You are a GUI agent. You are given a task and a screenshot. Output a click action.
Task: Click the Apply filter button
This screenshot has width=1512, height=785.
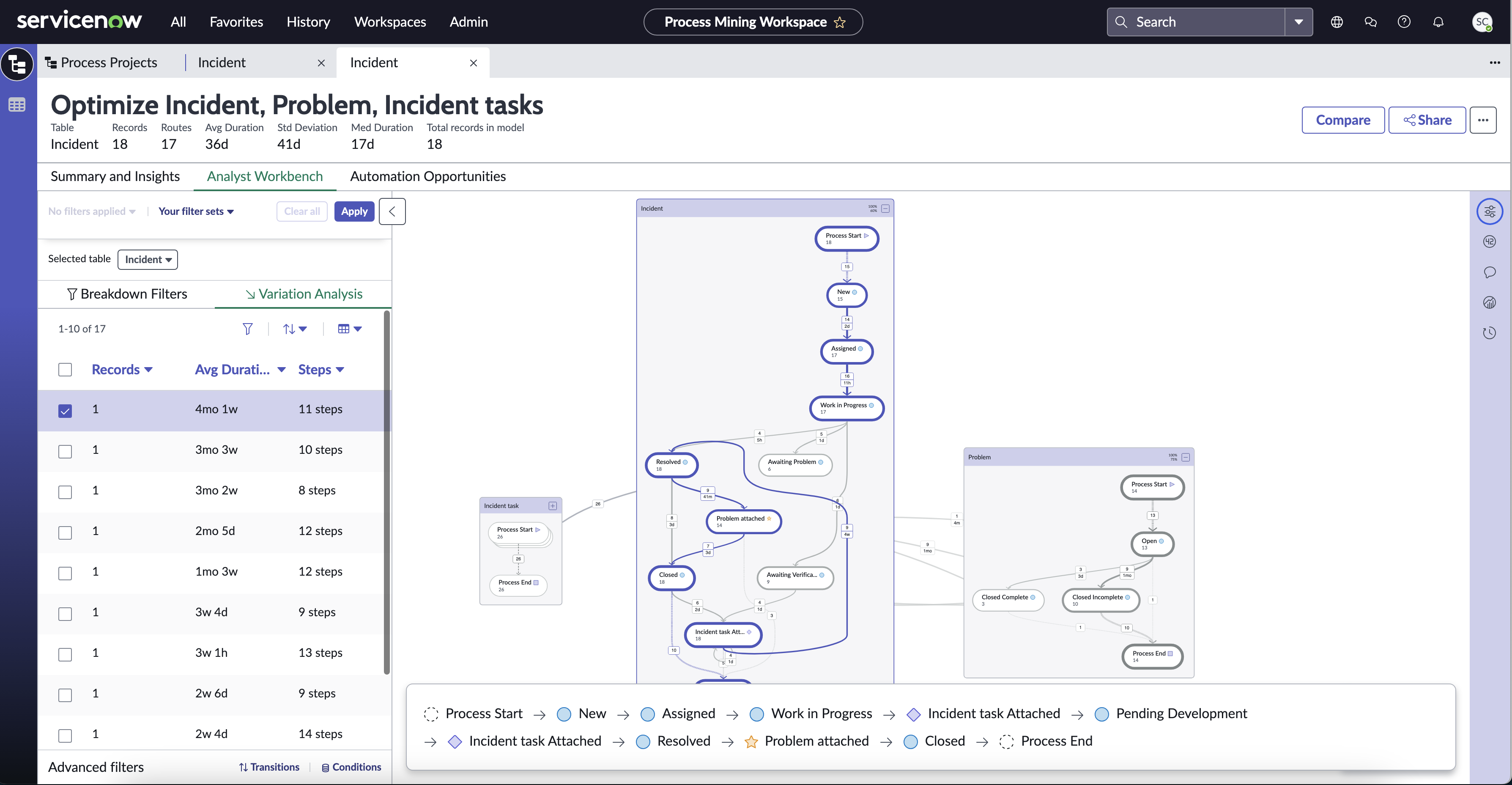354,211
